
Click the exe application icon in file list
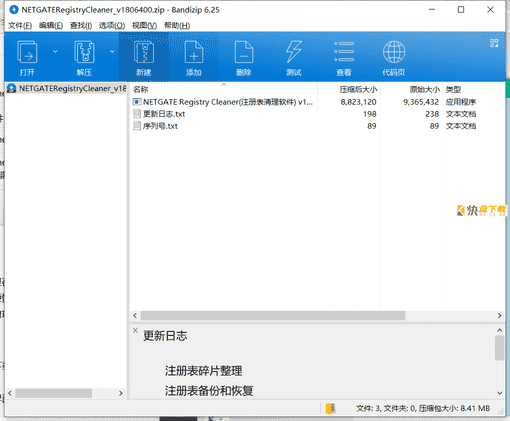[137, 102]
